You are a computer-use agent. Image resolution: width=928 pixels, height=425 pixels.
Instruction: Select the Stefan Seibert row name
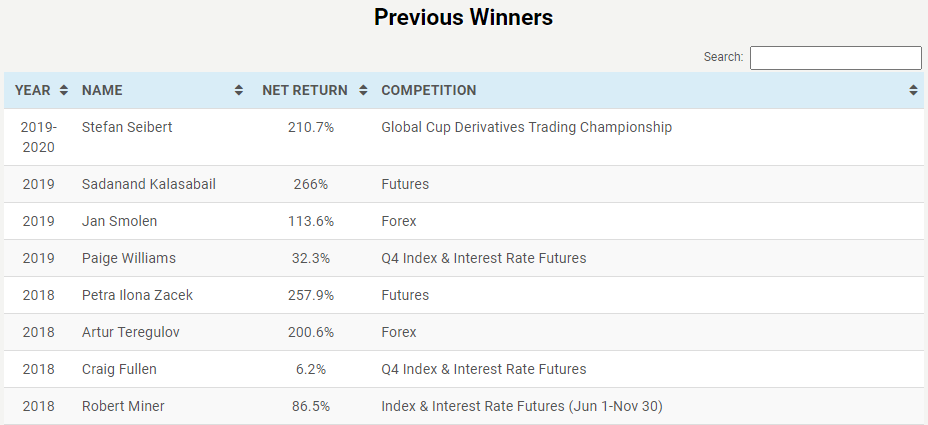(x=127, y=127)
